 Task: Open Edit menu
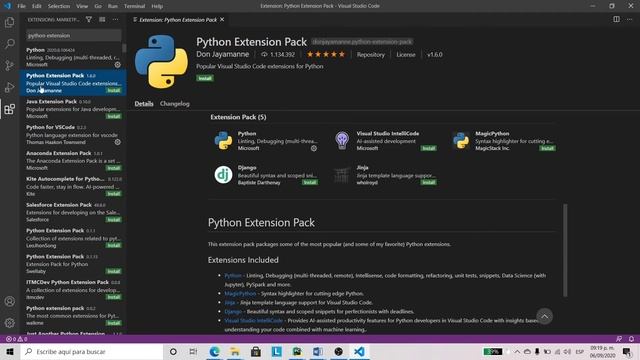coord(37,6)
